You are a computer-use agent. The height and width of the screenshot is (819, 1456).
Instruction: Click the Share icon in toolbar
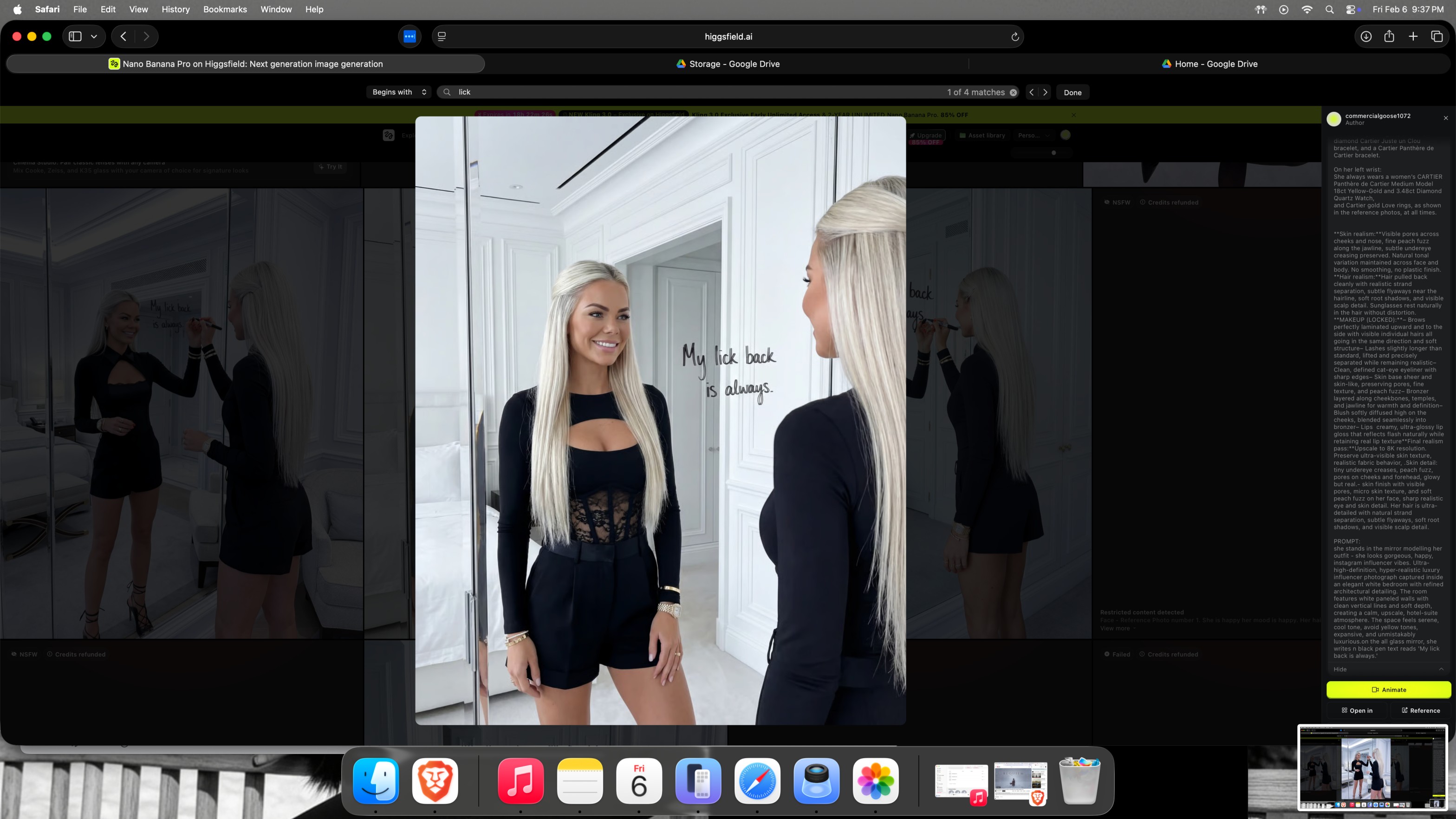[1389, 36]
